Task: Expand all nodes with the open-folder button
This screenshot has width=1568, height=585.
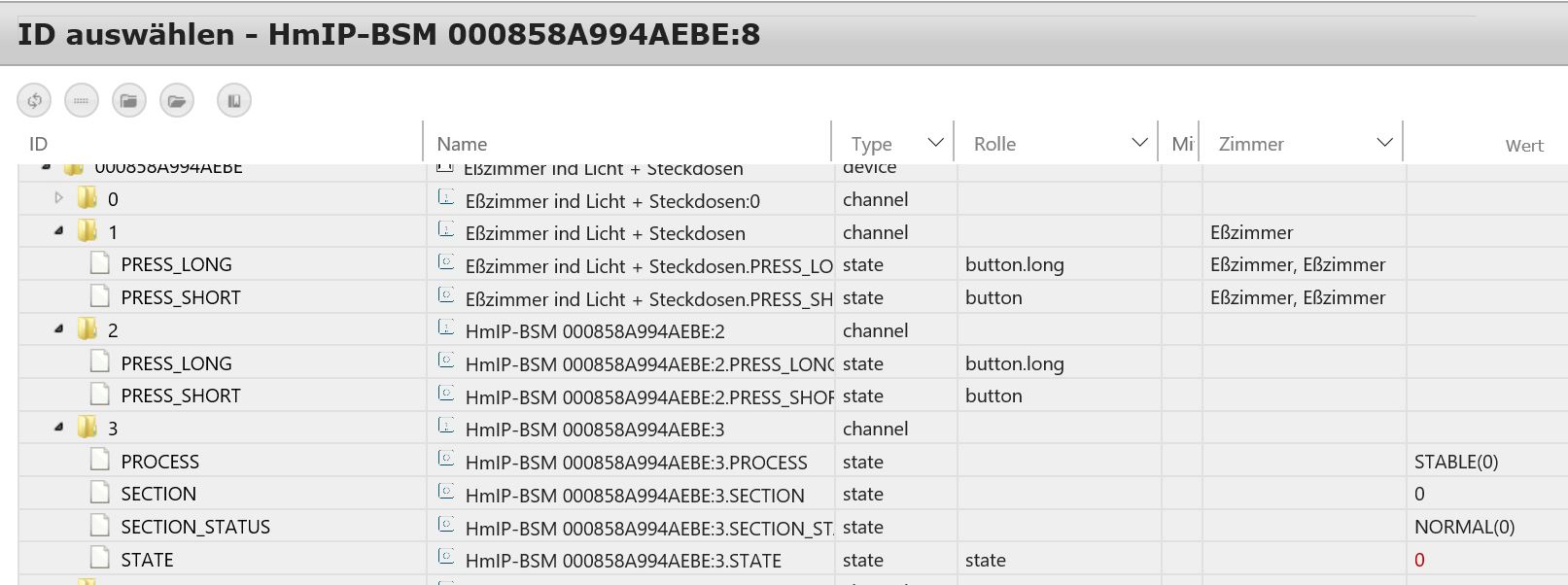Action: [177, 100]
